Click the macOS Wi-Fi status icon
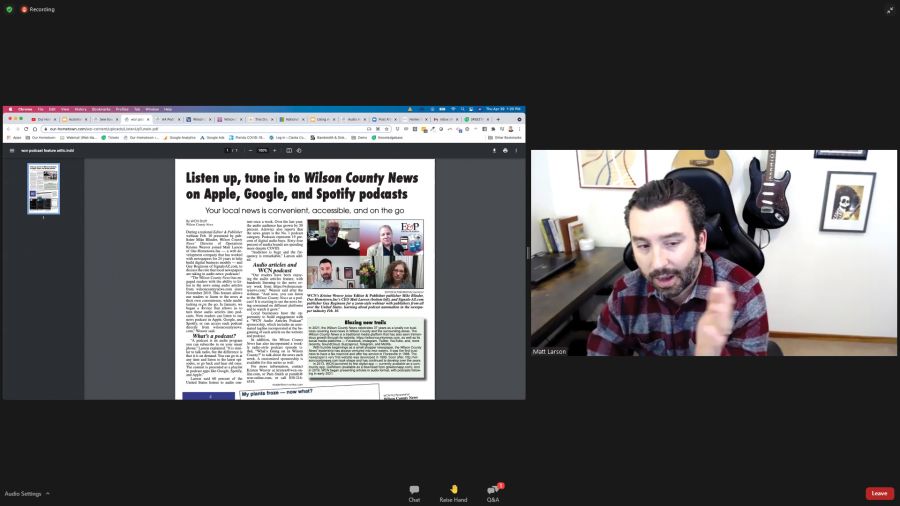Image resolution: width=900 pixels, height=506 pixels. pyautogui.click(x=453, y=109)
